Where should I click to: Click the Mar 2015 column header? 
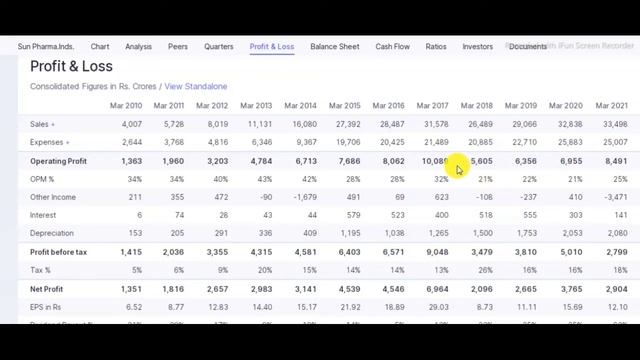(x=344, y=105)
